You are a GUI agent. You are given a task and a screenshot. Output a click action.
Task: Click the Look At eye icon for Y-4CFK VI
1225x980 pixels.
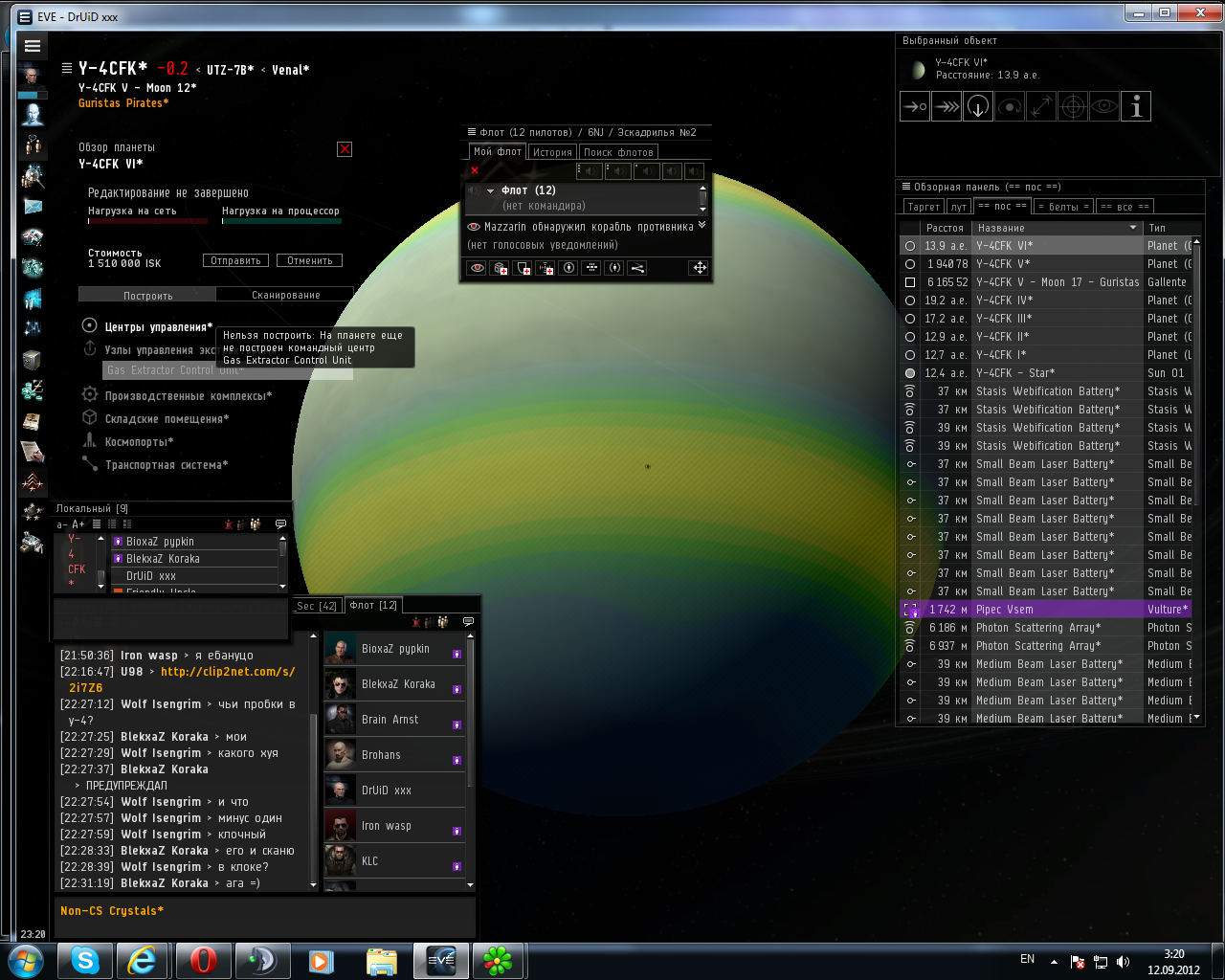[1104, 106]
